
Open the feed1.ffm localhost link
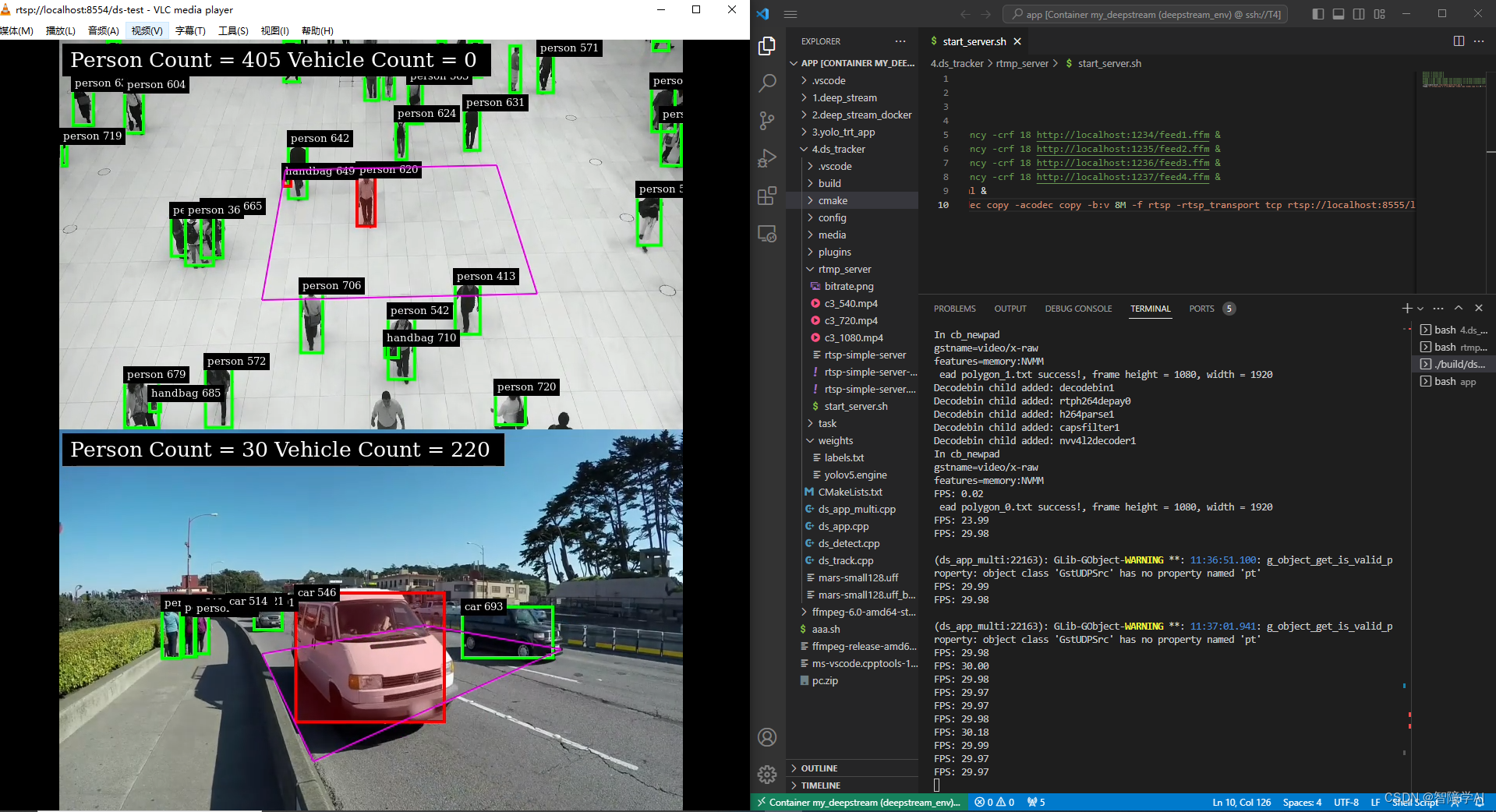[x=1123, y=135]
